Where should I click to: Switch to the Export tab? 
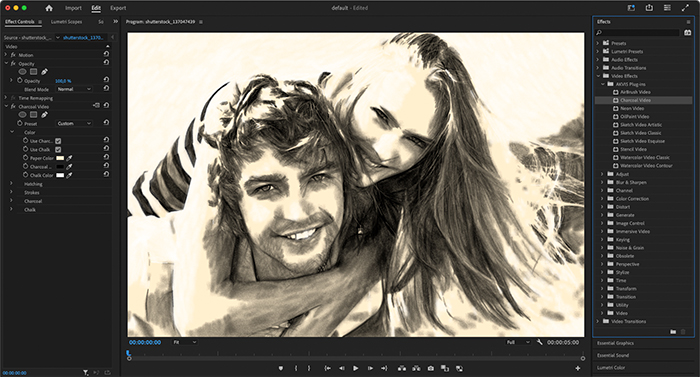pos(118,8)
